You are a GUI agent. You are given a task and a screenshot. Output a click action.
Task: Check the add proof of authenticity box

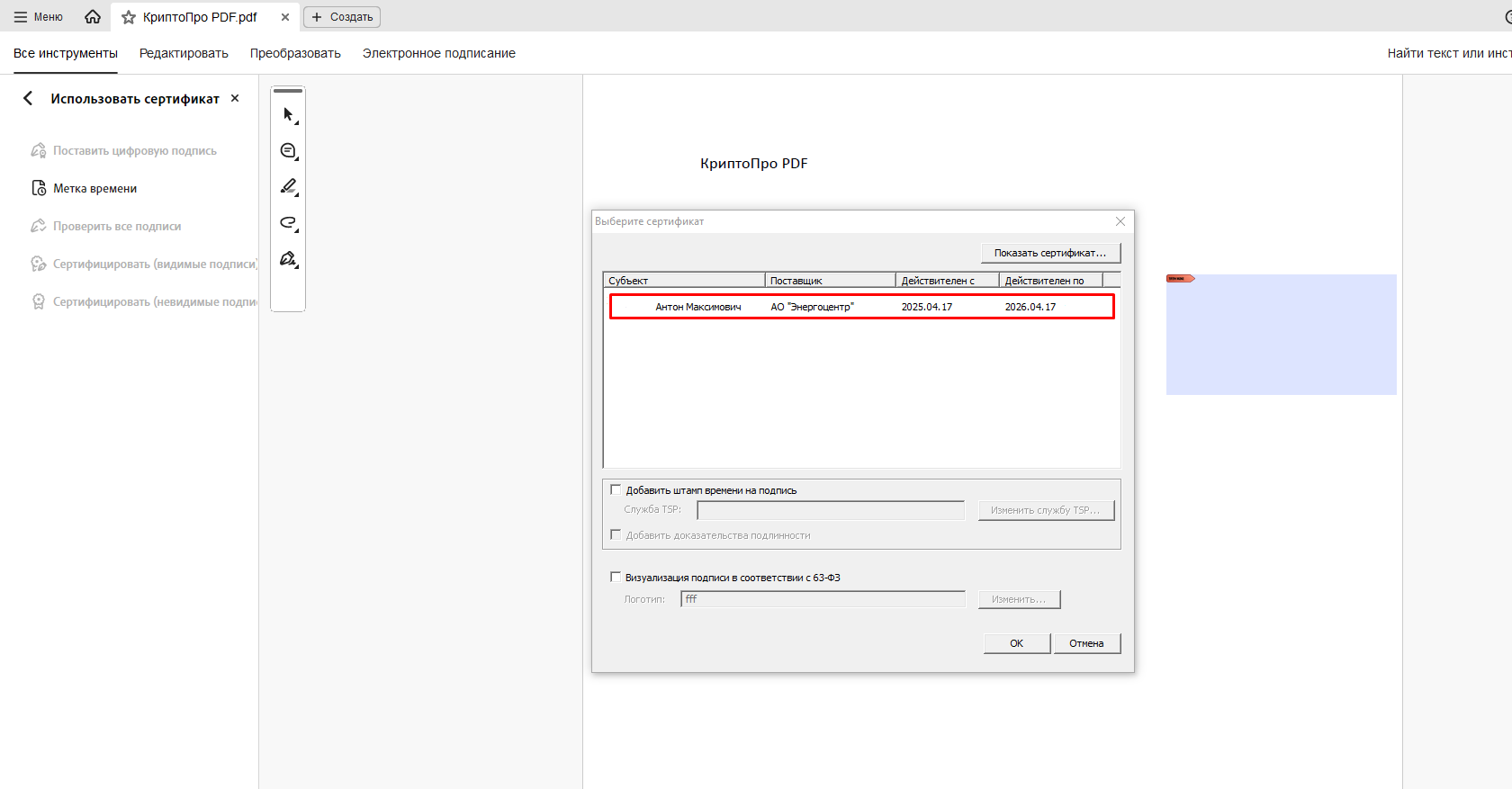point(616,535)
